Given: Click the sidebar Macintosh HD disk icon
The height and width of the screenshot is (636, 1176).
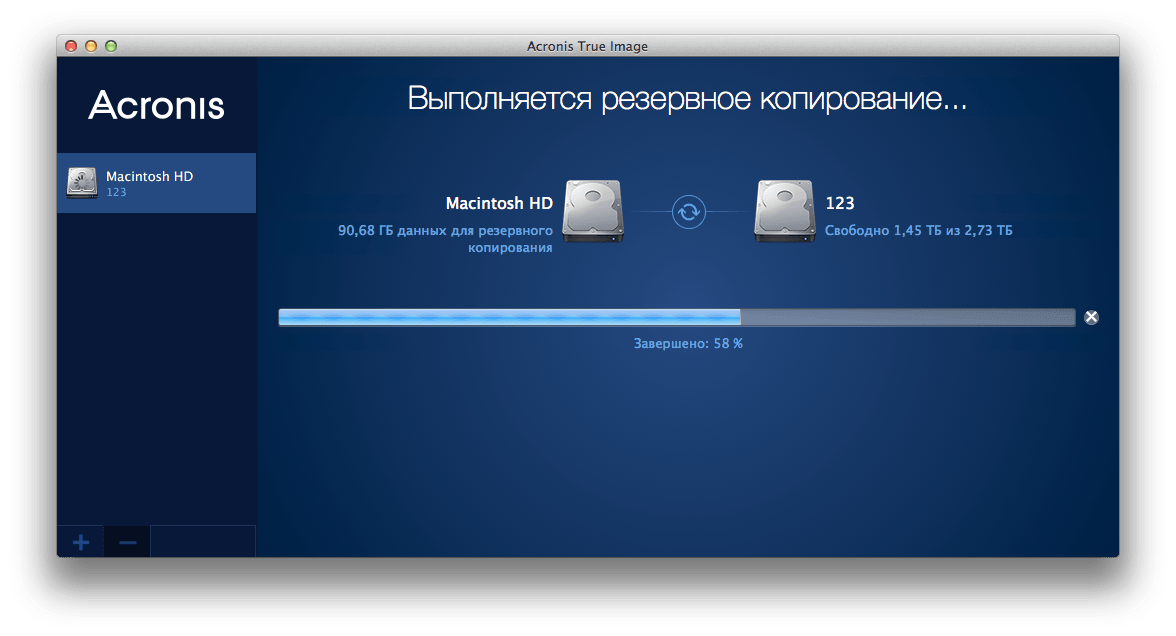Looking at the screenshot, I should 82,183.
